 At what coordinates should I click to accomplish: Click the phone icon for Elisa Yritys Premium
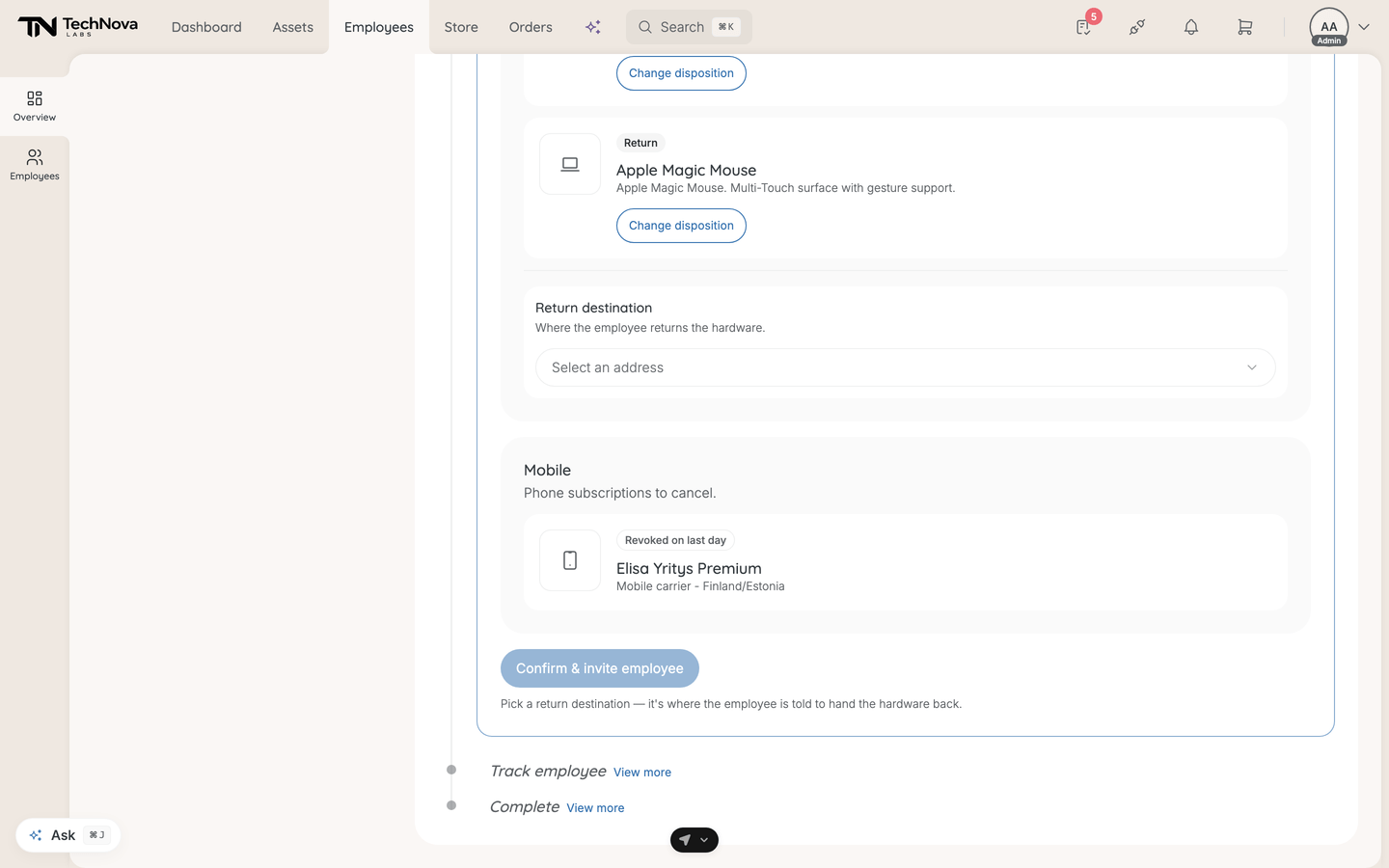click(x=570, y=560)
